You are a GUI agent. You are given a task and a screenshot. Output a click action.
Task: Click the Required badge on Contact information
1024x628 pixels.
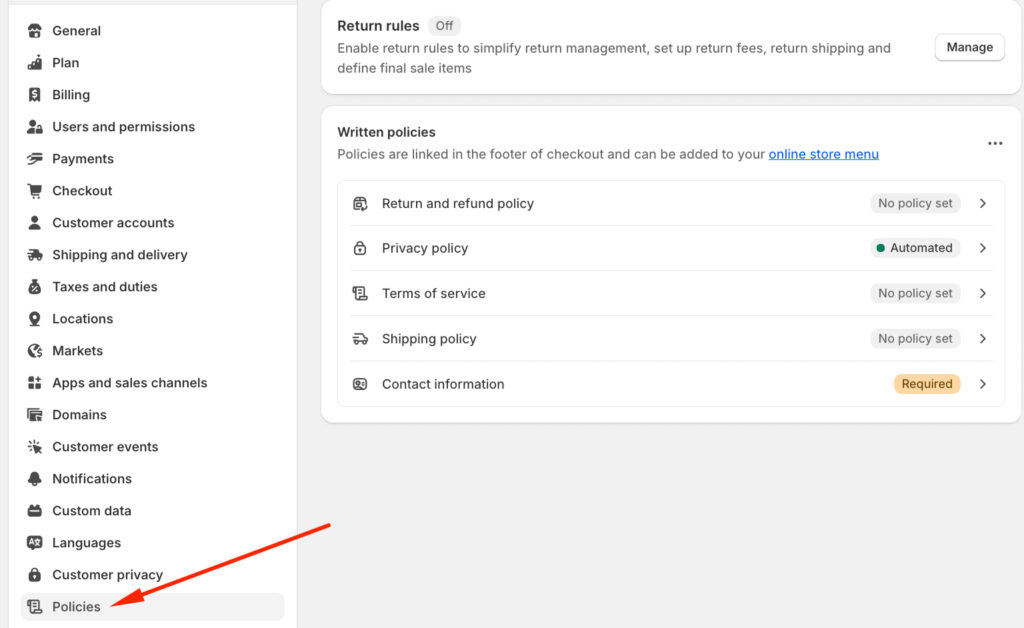coord(926,384)
